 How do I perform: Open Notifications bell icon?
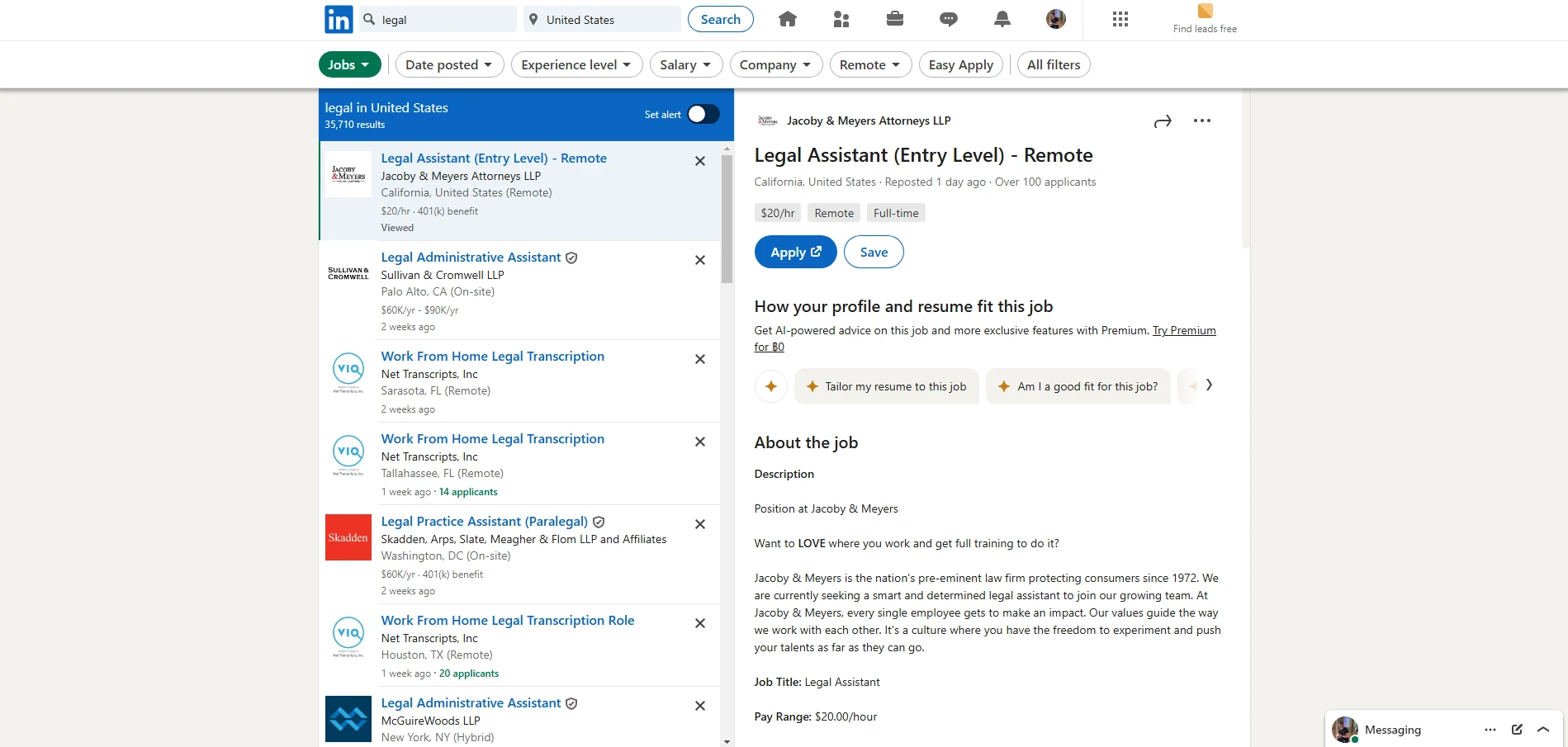1002,19
